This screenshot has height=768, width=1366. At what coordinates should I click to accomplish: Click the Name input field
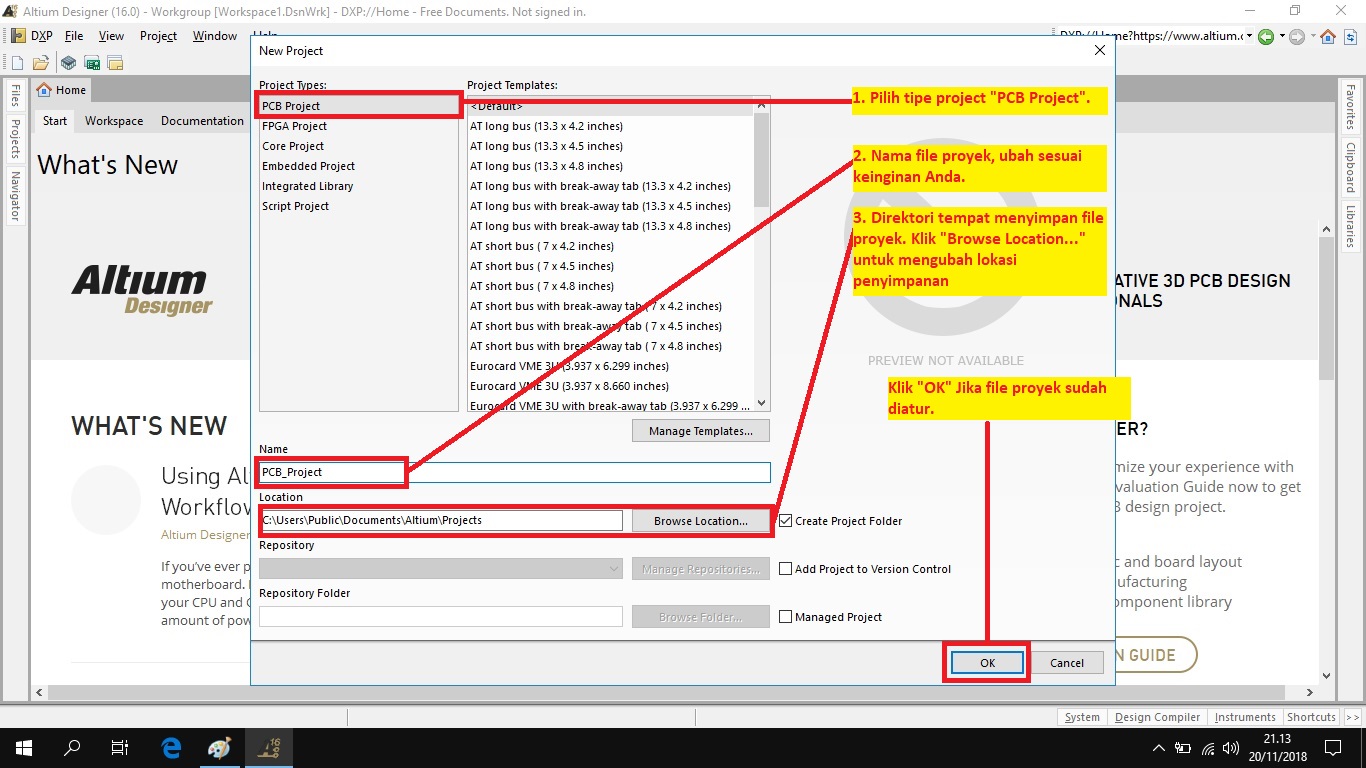tap(515, 472)
